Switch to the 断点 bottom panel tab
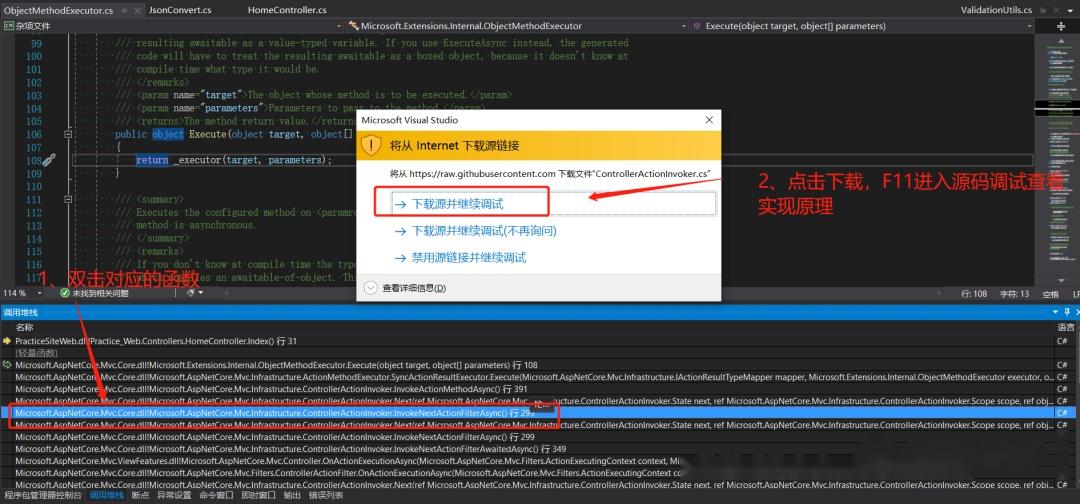The image size is (1080, 504). tap(140, 495)
